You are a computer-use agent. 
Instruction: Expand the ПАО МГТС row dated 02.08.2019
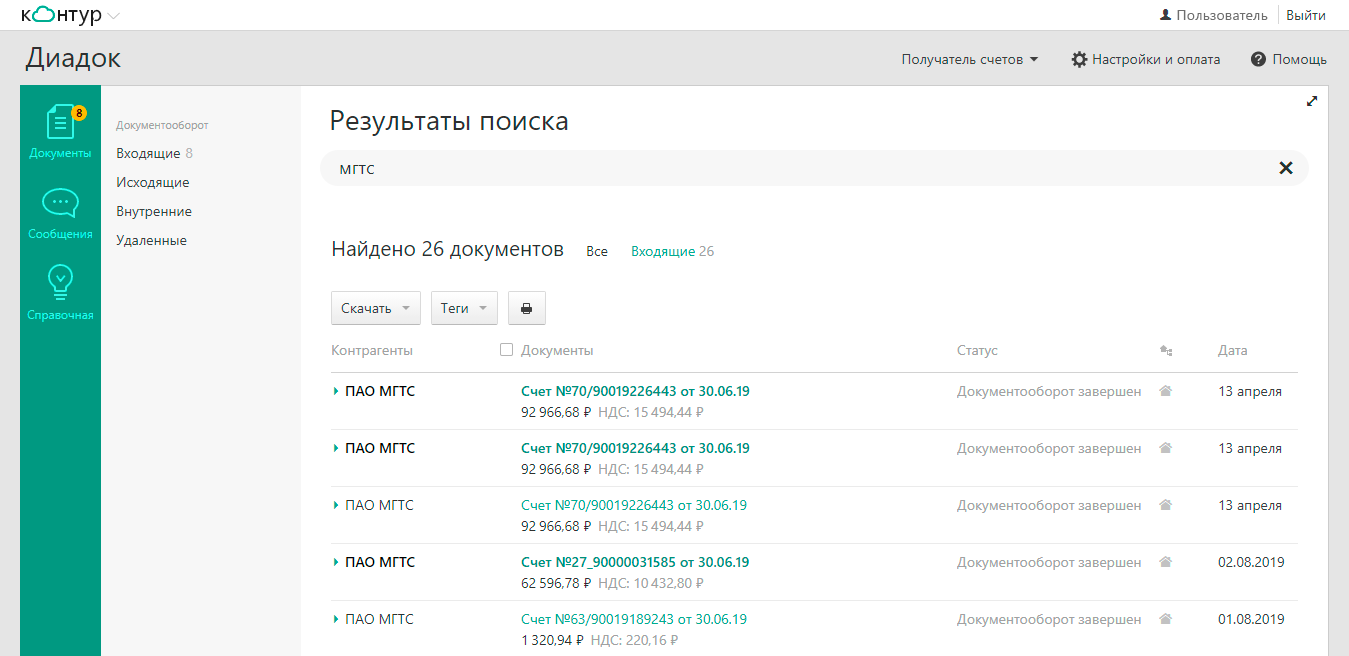[x=336, y=563]
